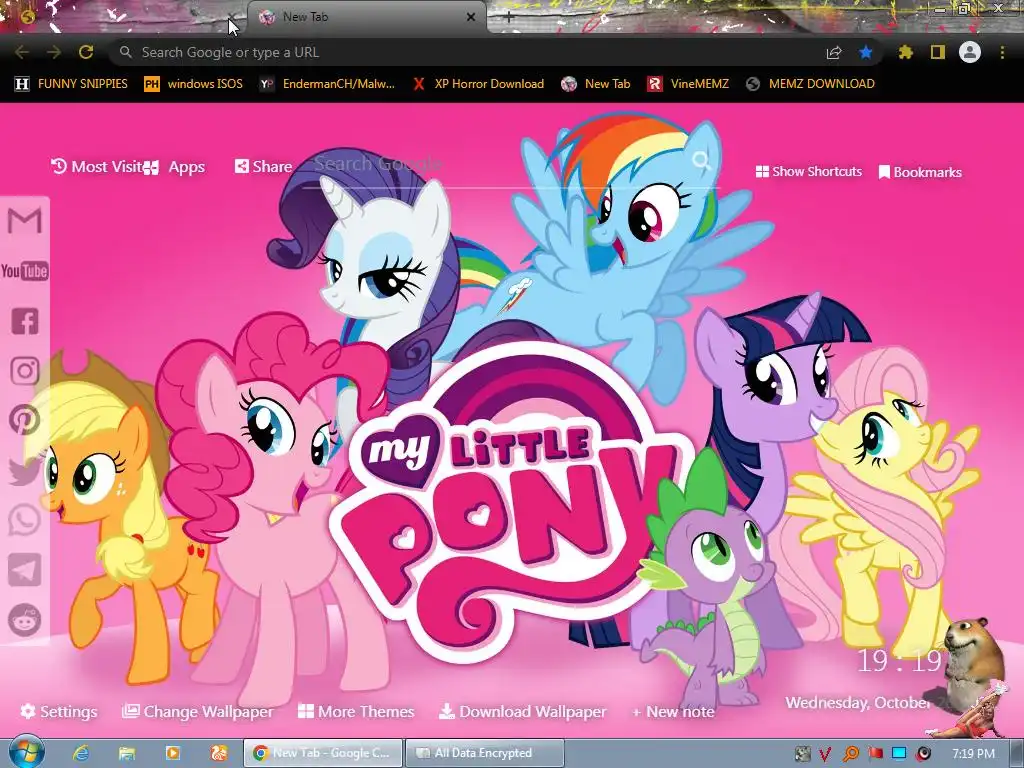Open the WhatsApp sidebar shortcut
1024x768 pixels.
click(25, 520)
